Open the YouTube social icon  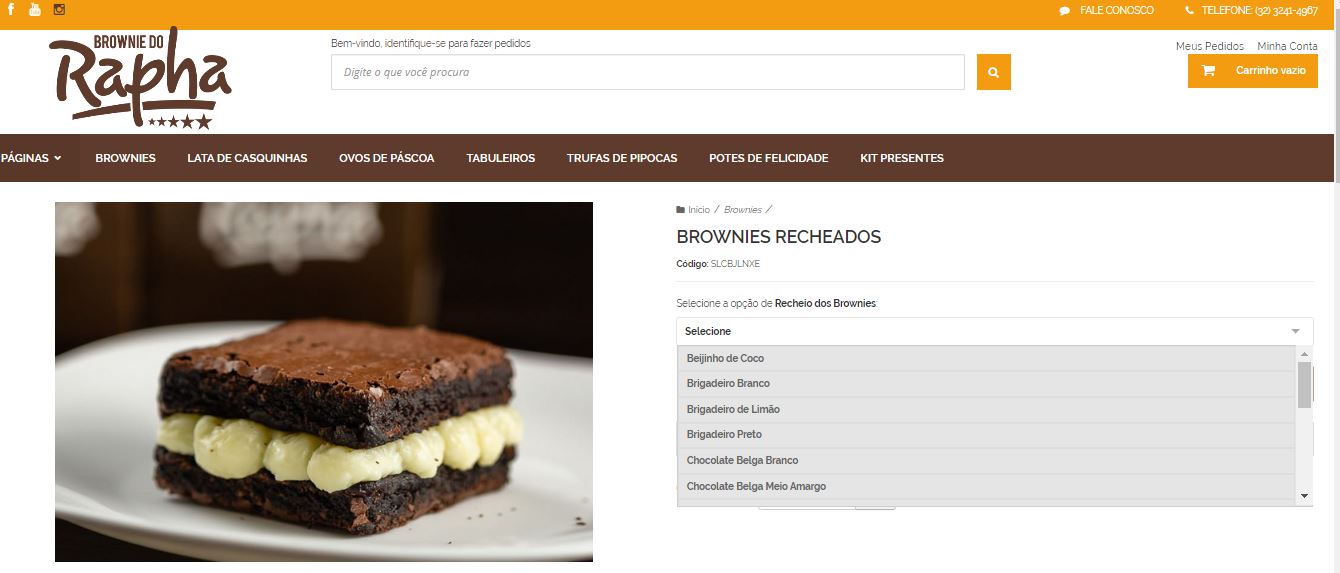[x=35, y=10]
